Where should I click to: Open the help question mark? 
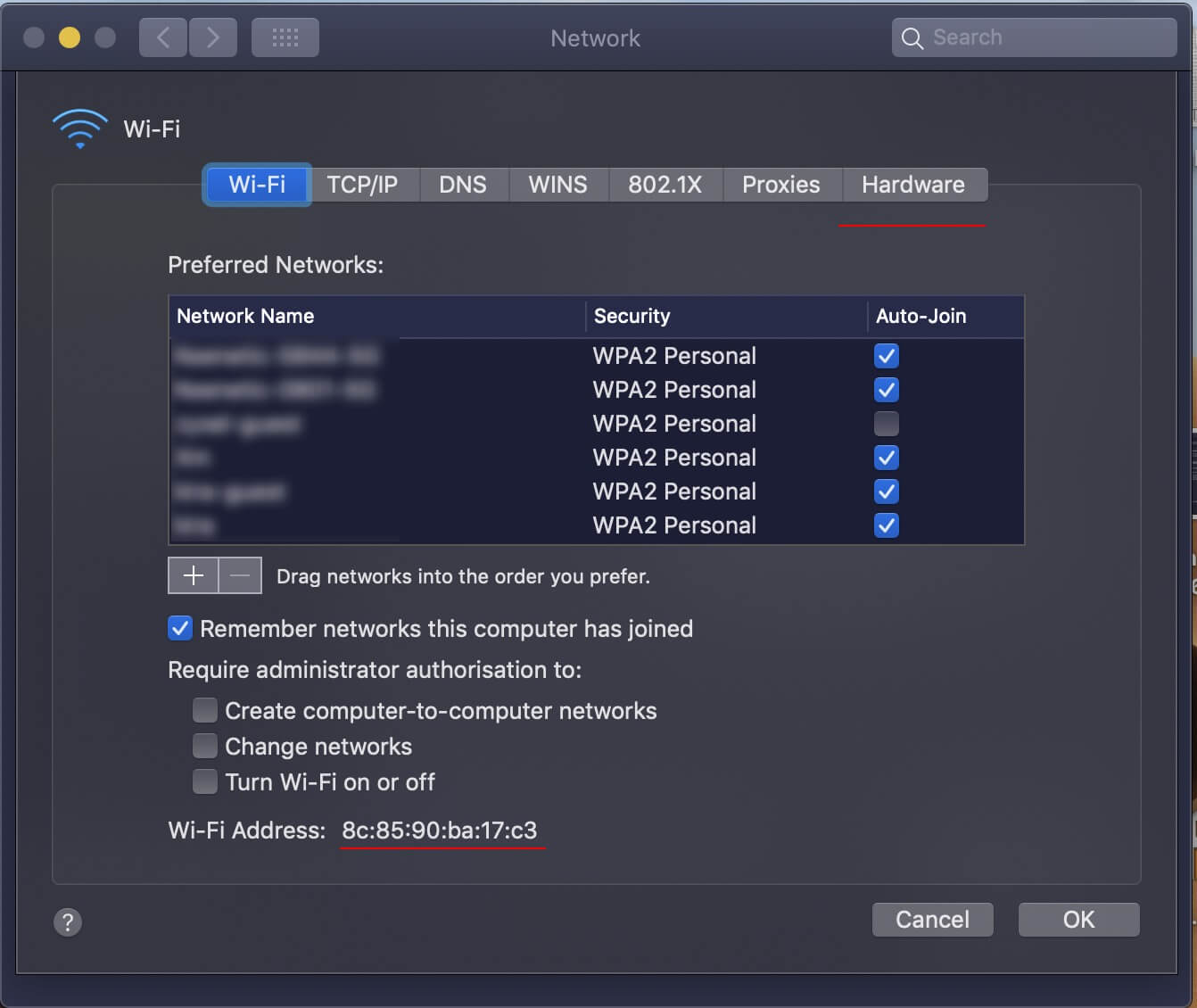(67, 922)
